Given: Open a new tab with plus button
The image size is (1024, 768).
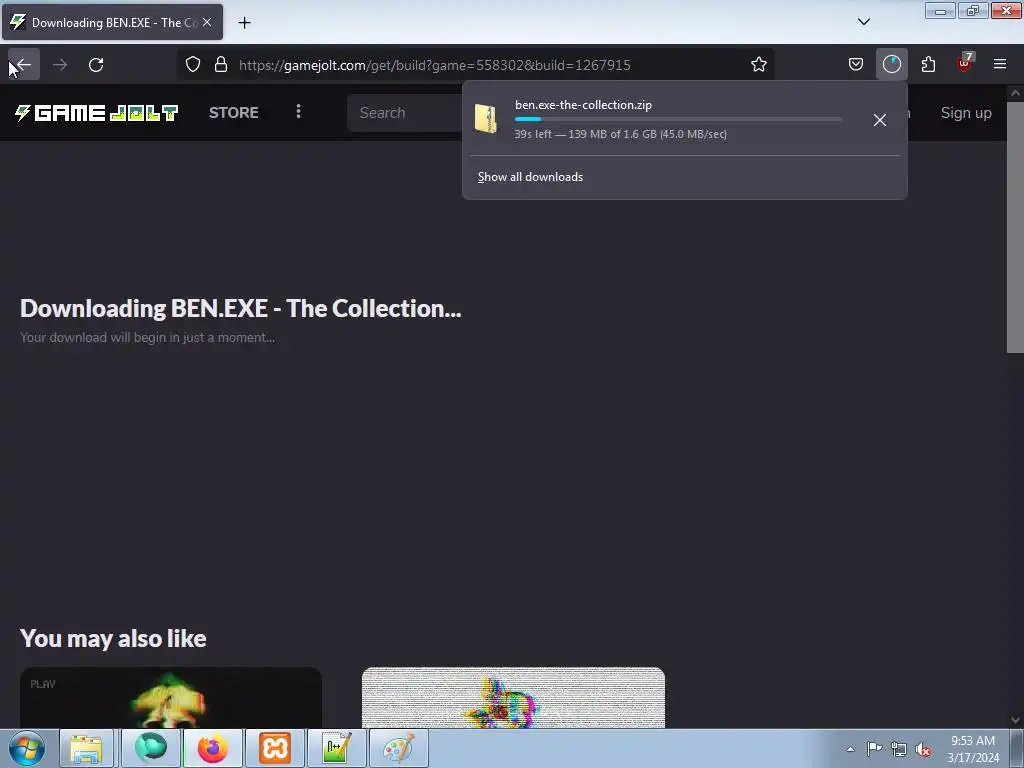Looking at the screenshot, I should [x=244, y=23].
